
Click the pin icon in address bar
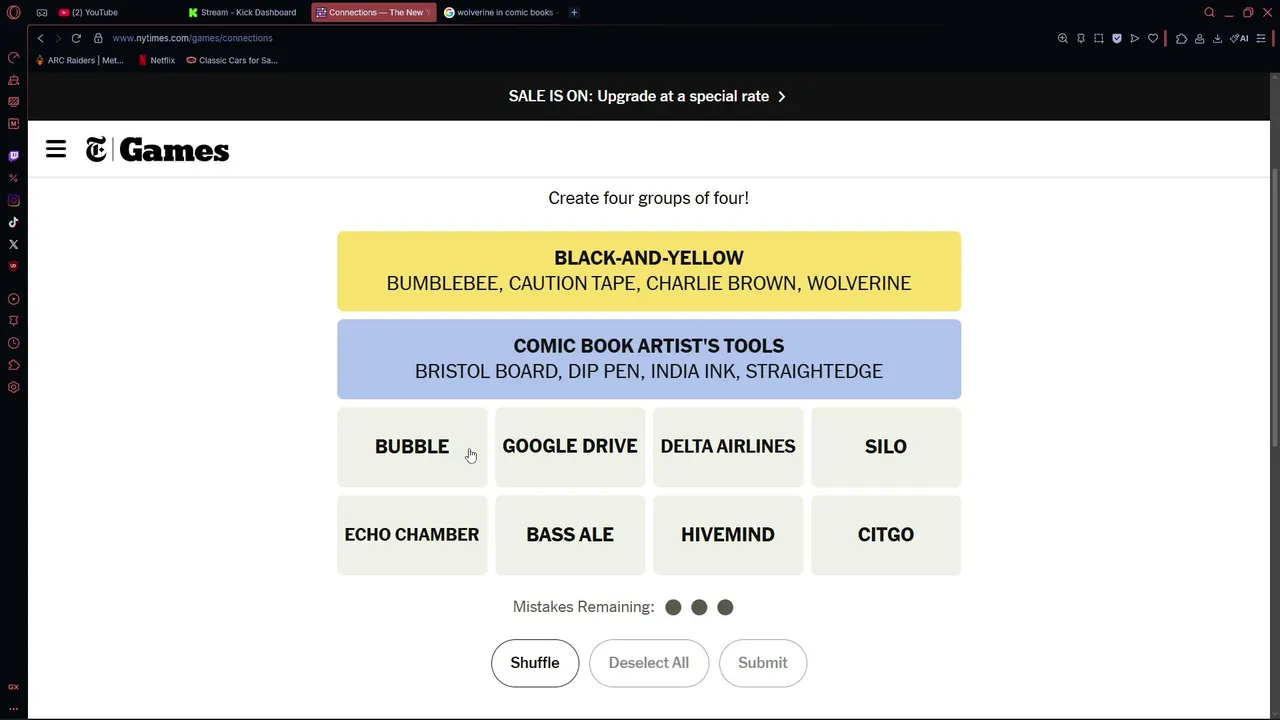(x=1081, y=38)
